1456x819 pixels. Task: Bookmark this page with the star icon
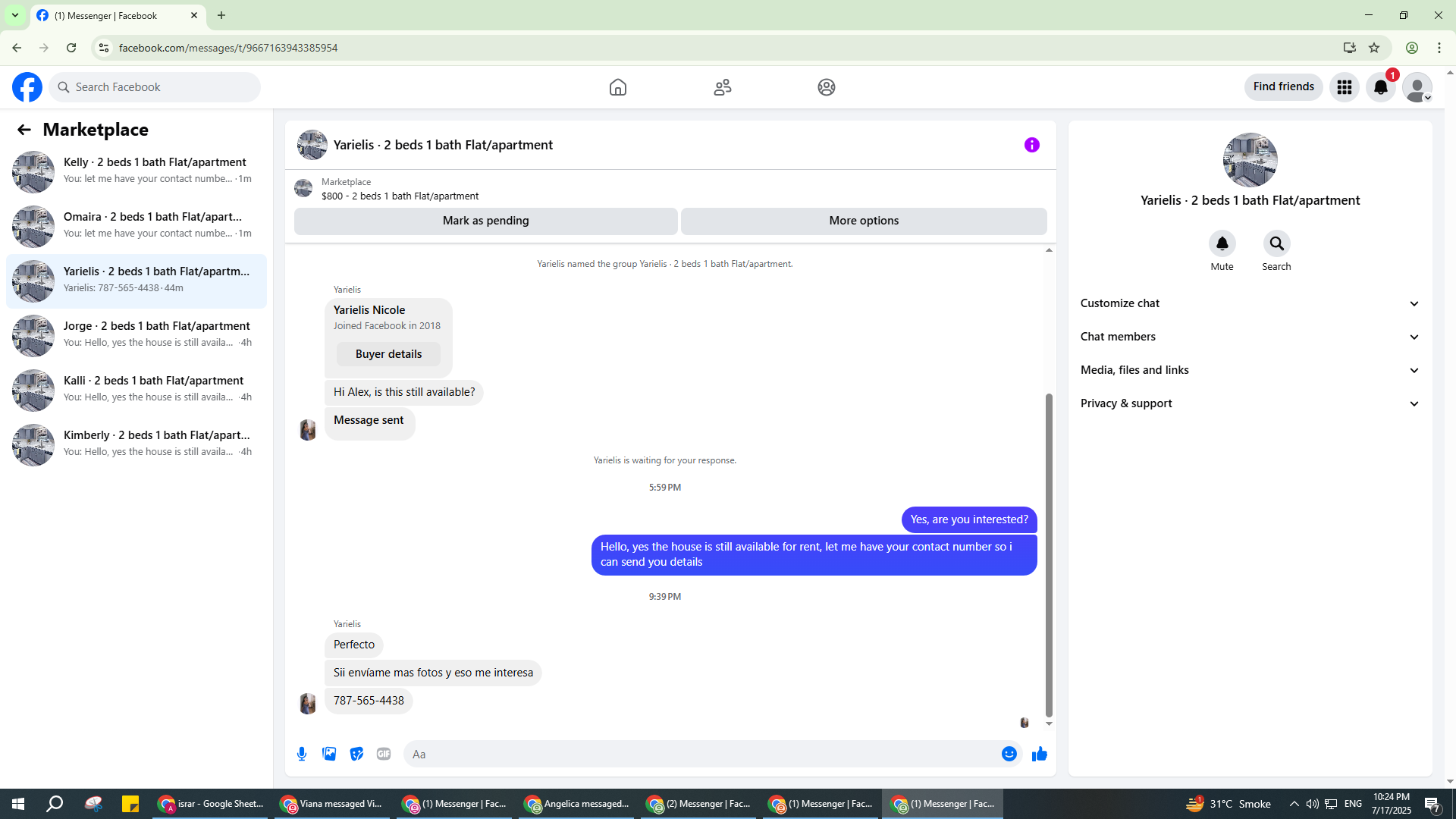1374,48
